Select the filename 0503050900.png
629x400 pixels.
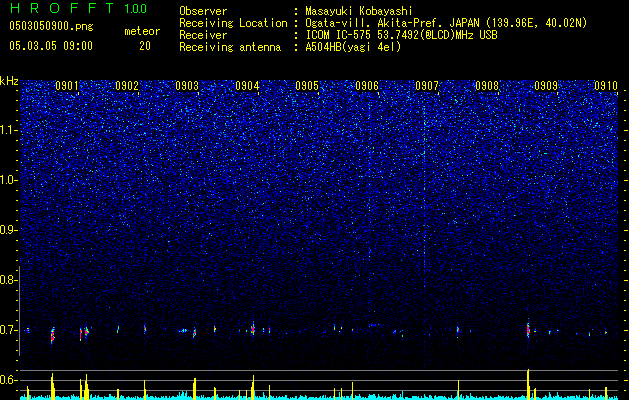coord(51,26)
